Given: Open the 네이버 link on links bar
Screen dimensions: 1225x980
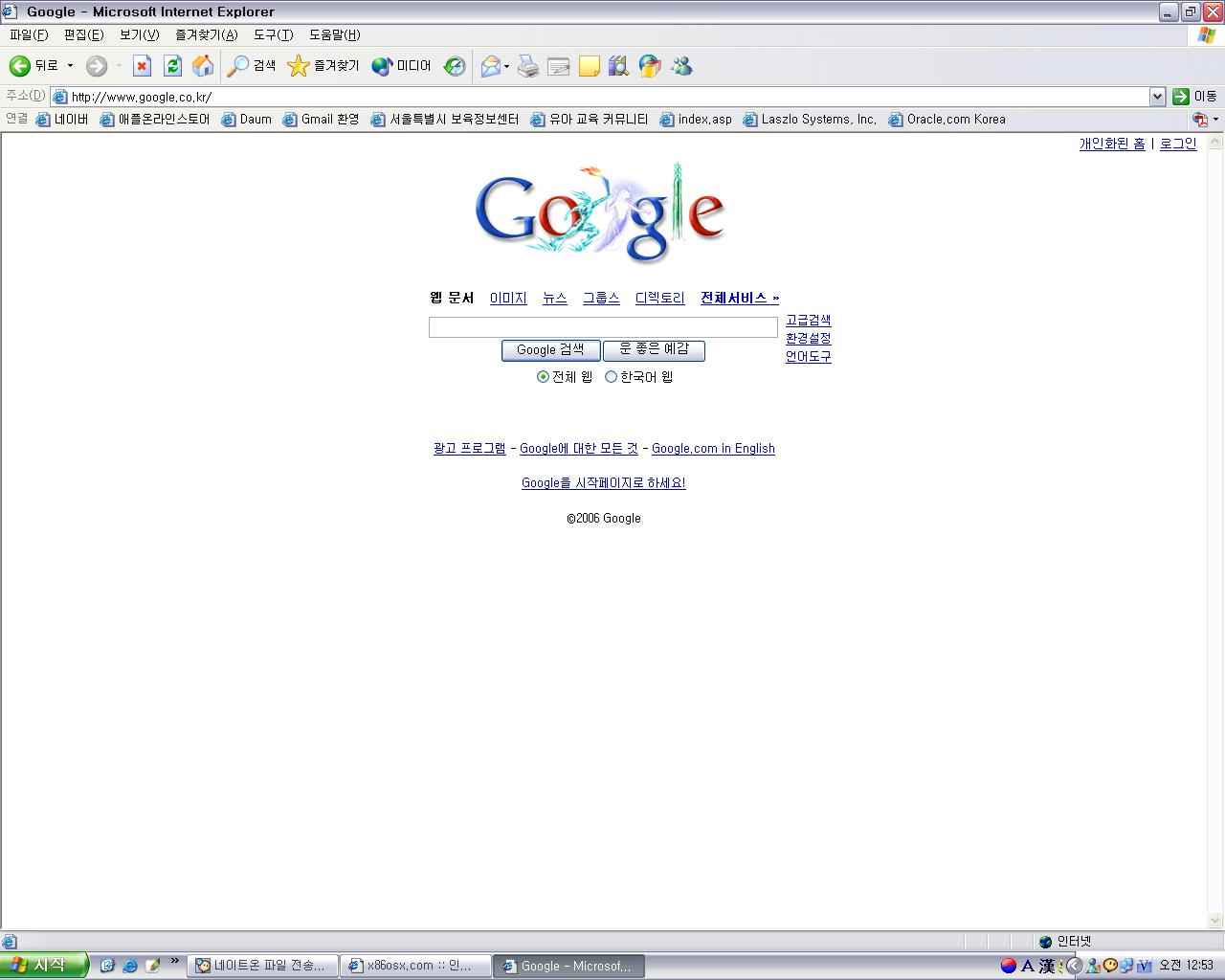Looking at the screenshot, I should tap(62, 120).
